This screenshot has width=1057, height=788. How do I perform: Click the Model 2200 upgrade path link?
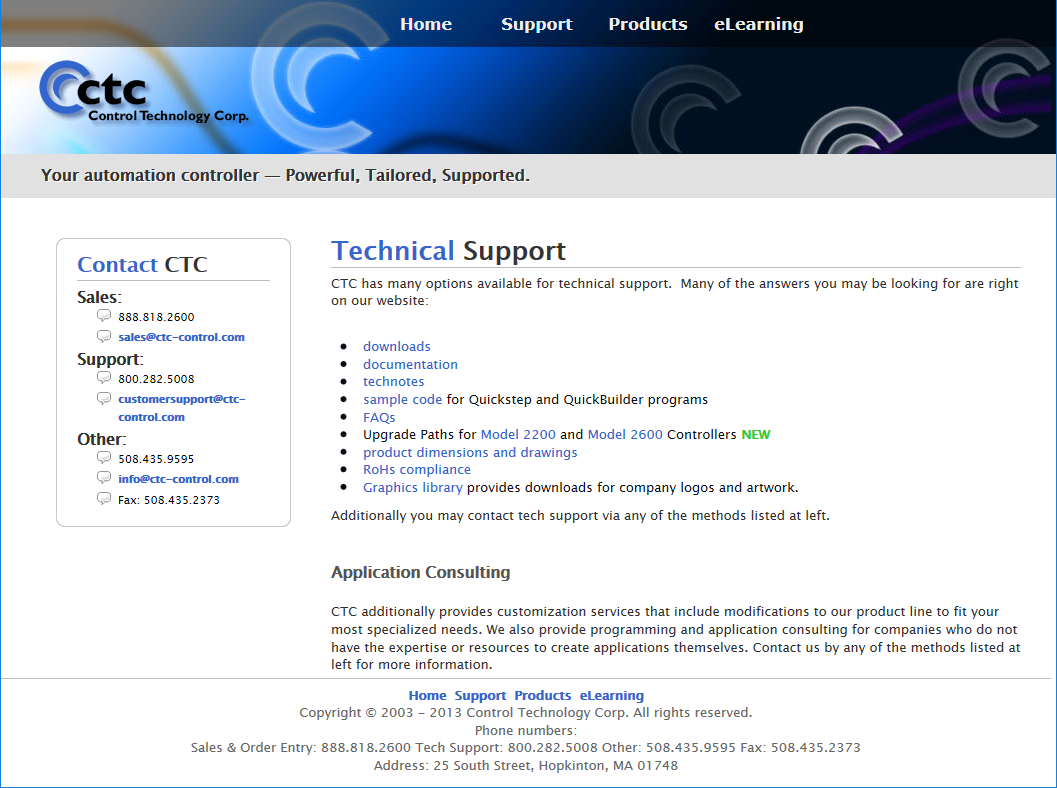[x=518, y=435]
